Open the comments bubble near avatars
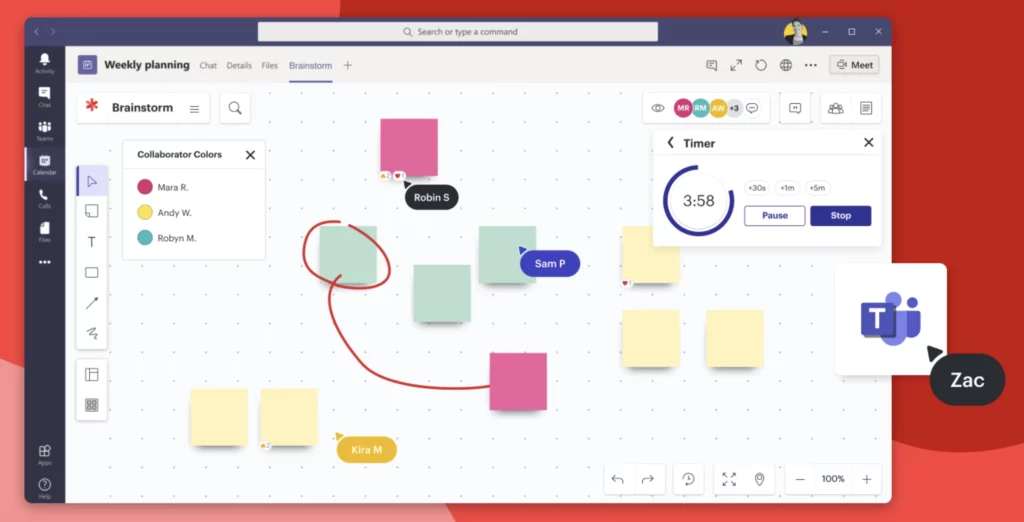This screenshot has height=522, width=1024. coord(752,108)
